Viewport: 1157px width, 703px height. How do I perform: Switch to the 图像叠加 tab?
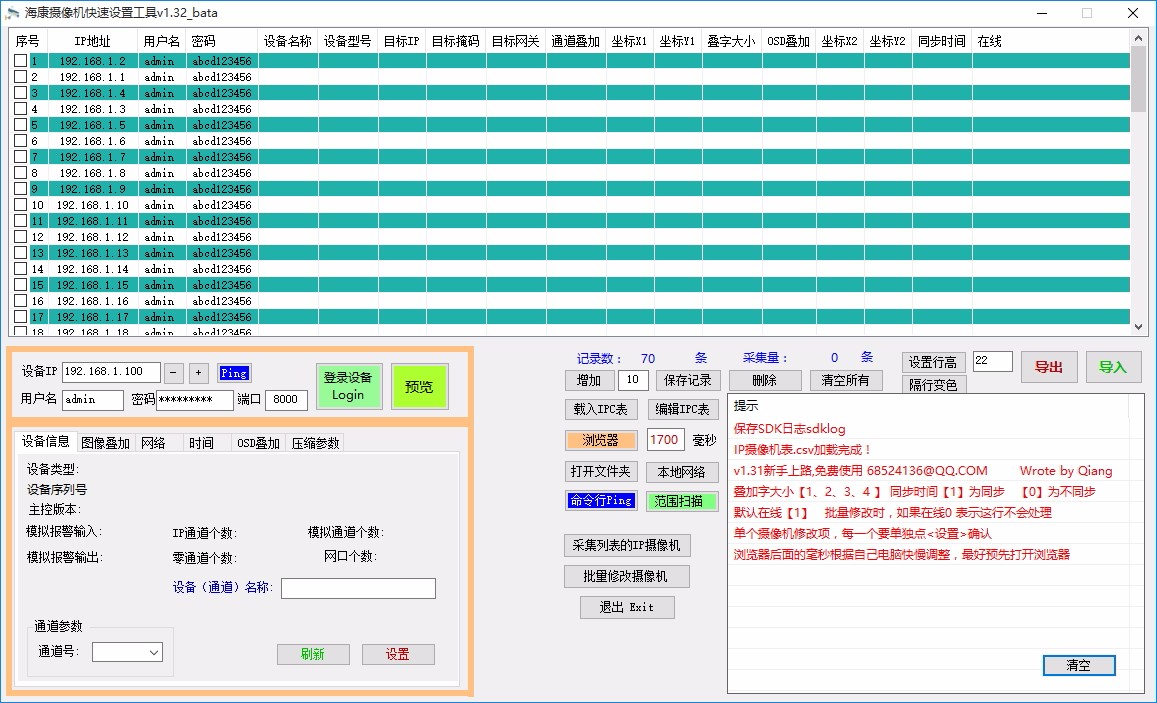pos(106,443)
